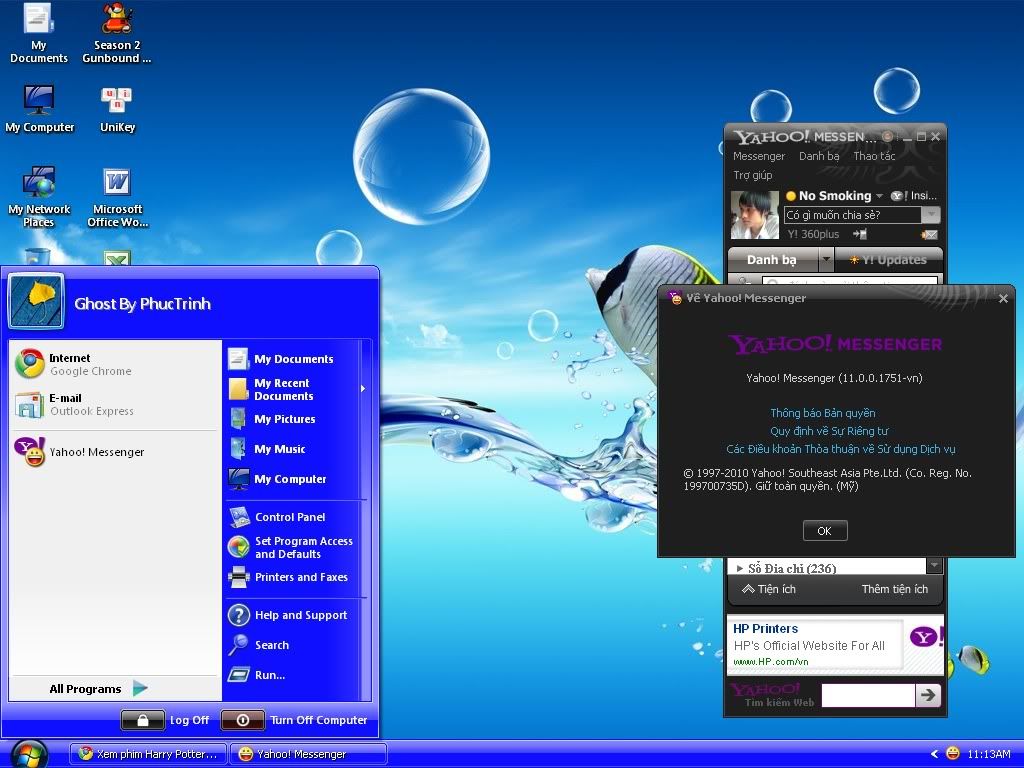Click the mobile forwarding icon beside Y! 360plus
1024x768 pixels.
859,234
